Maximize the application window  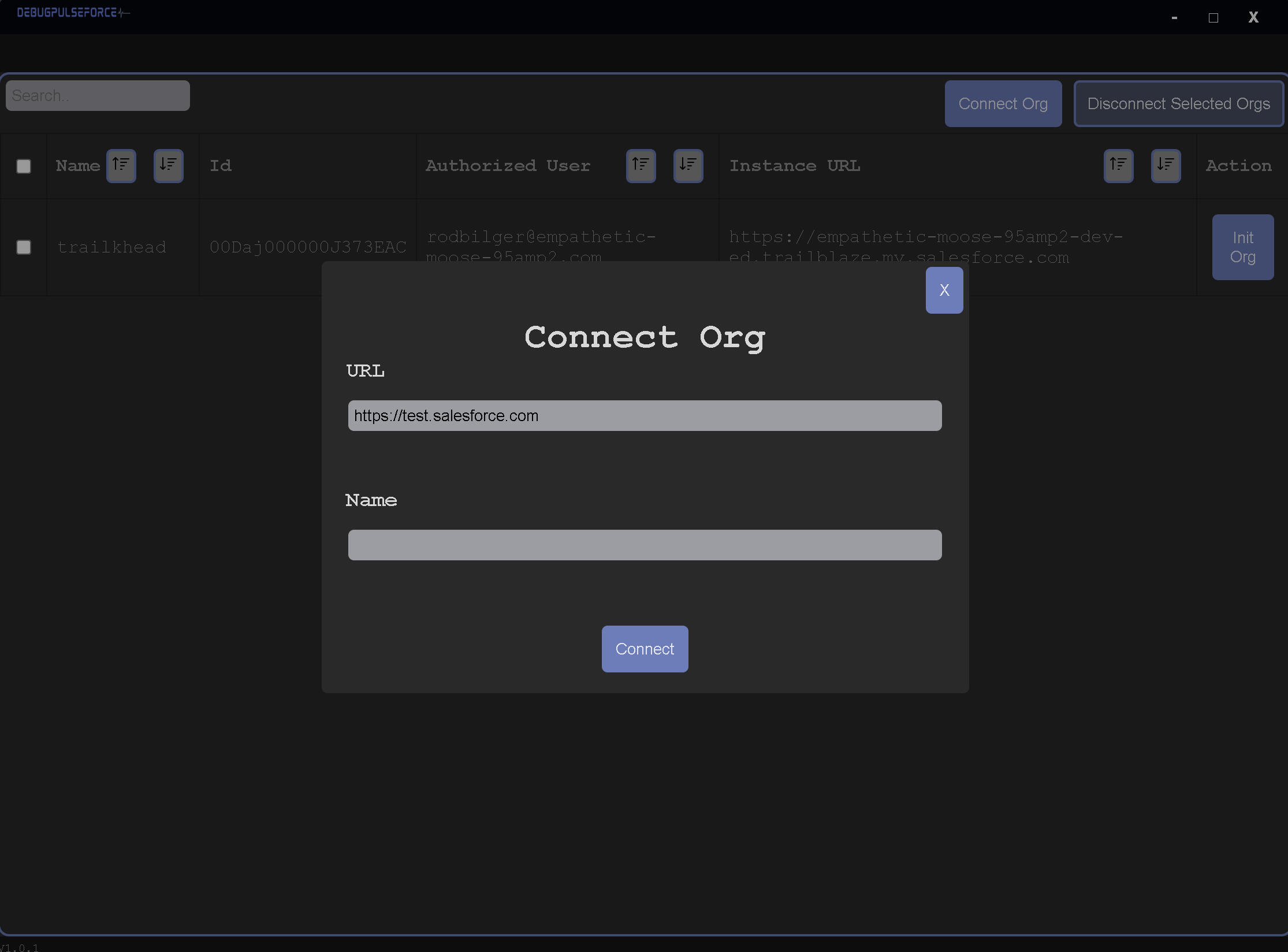point(1213,18)
